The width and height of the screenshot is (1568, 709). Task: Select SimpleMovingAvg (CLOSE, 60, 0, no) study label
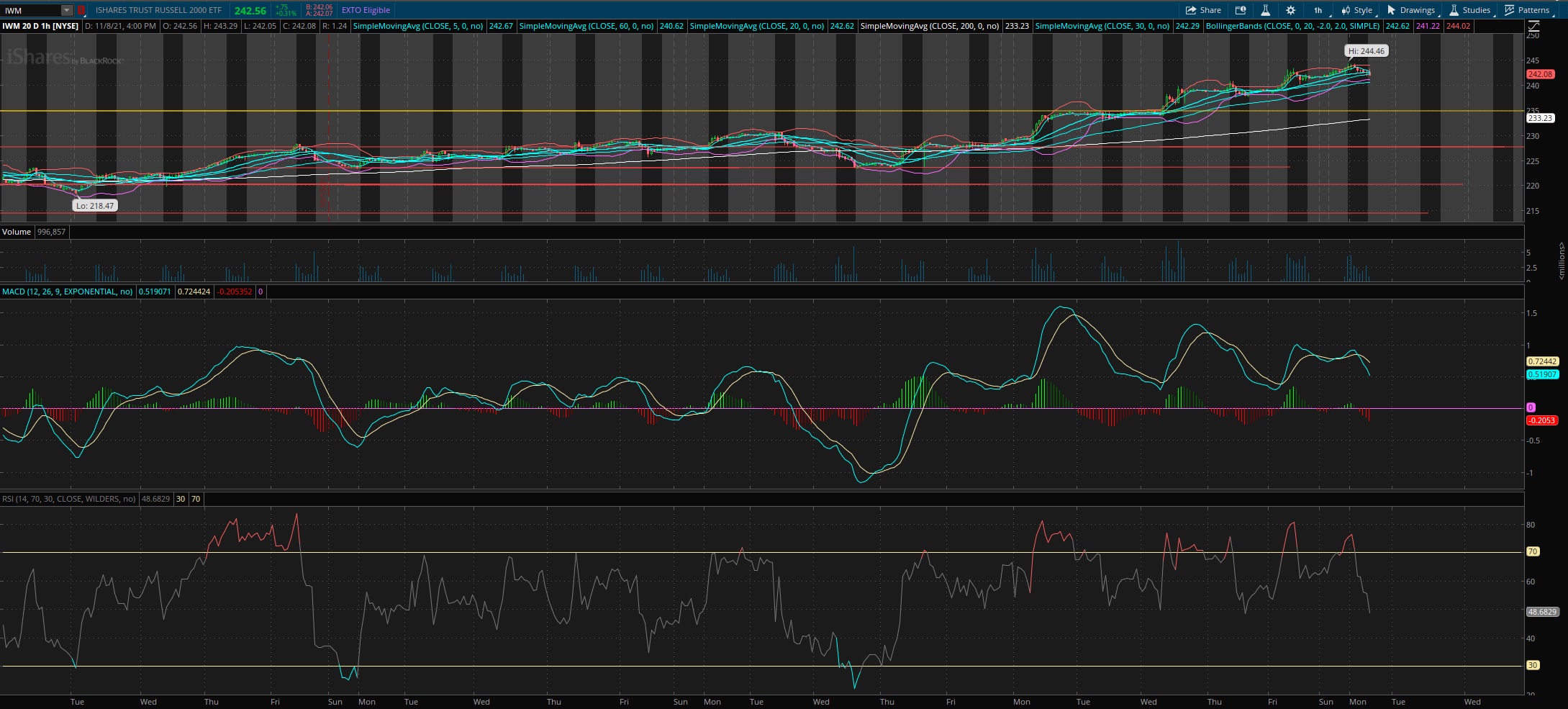pos(586,26)
